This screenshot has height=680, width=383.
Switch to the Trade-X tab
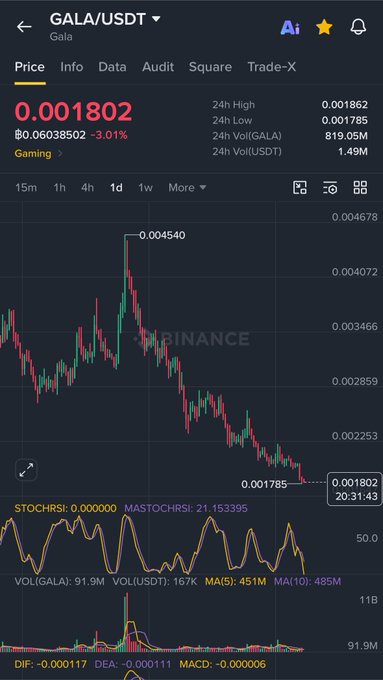click(272, 67)
